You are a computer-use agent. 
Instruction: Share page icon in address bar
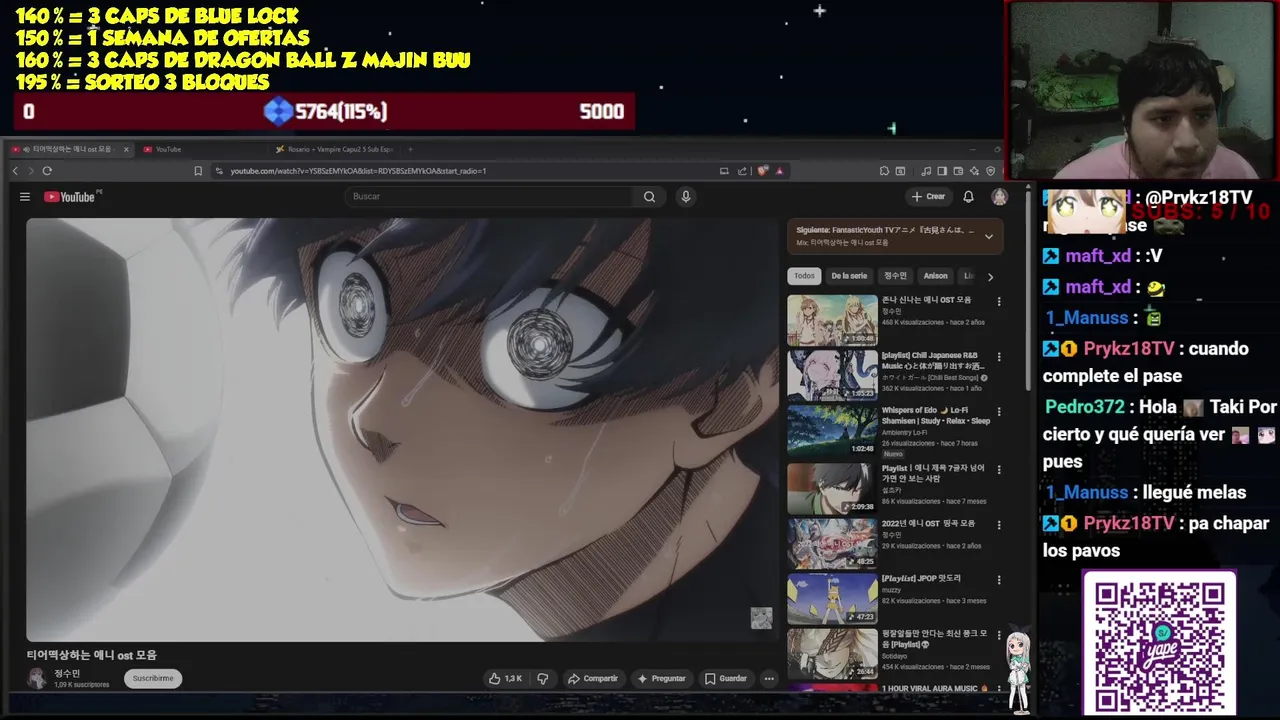[742, 171]
